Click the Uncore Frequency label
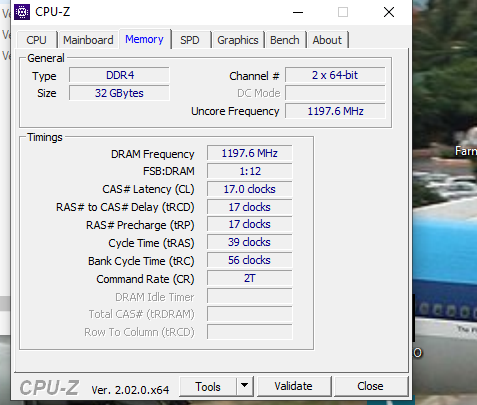Image resolution: width=477 pixels, height=405 pixels. [235, 111]
